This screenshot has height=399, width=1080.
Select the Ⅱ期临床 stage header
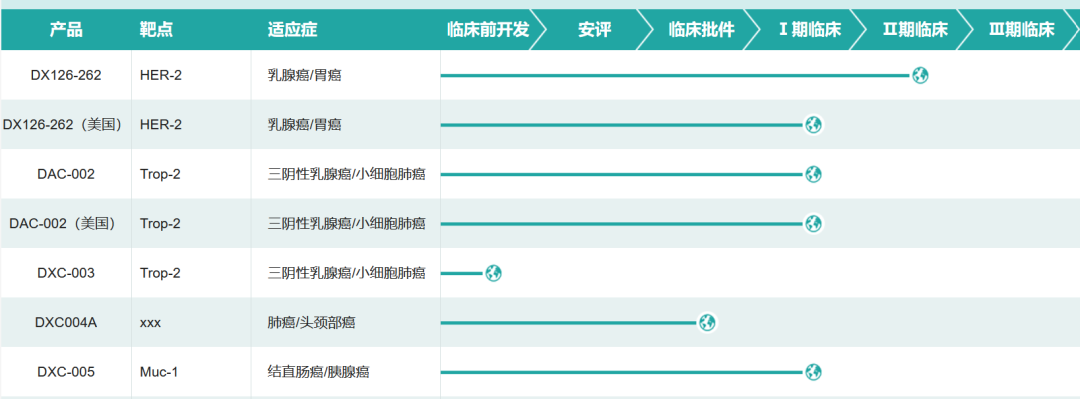click(915, 30)
